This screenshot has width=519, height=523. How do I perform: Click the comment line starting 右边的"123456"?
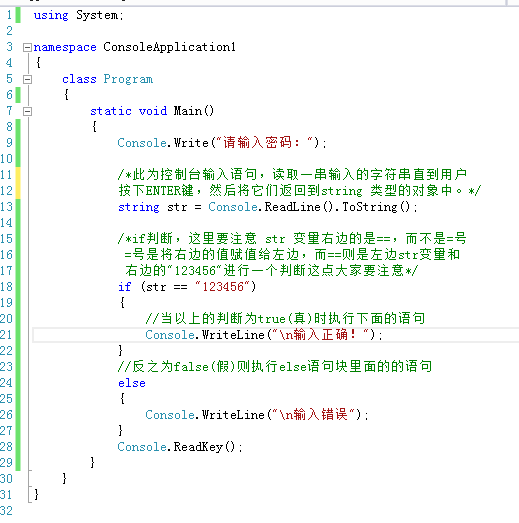[272, 271]
